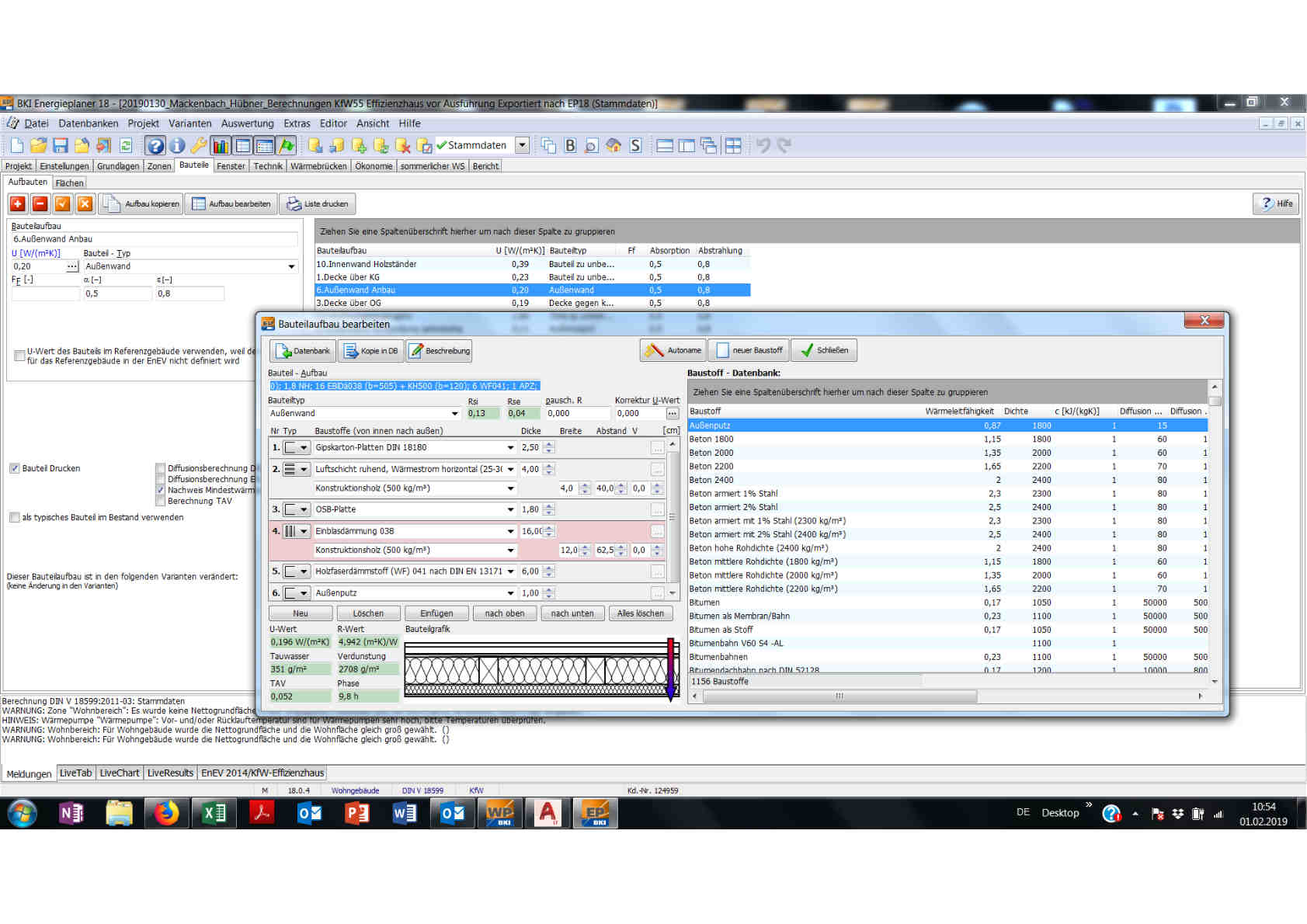Open the Auswertung menu
The height and width of the screenshot is (924, 1307).
247,123
